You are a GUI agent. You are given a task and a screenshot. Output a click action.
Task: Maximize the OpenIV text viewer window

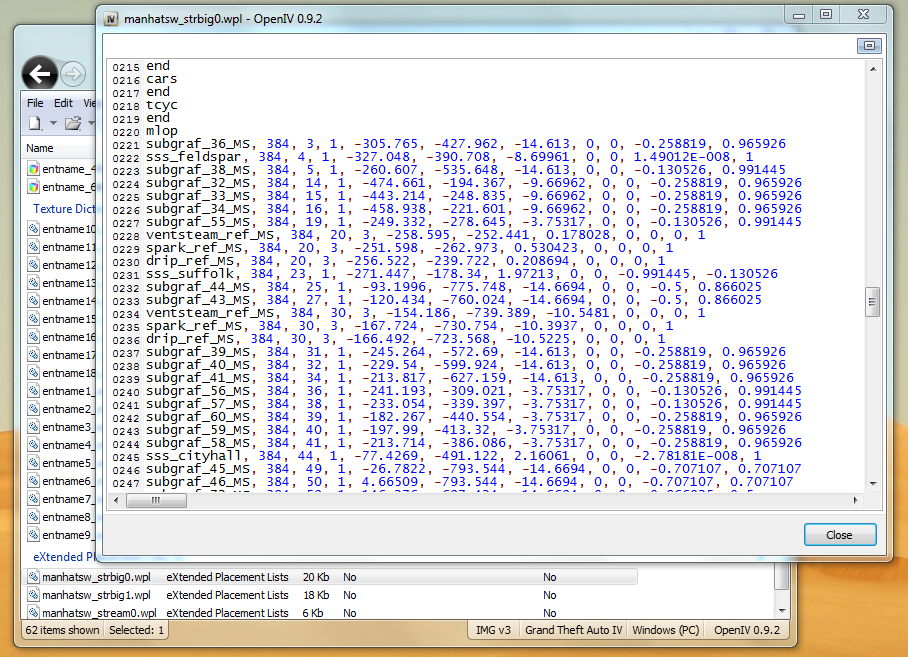[x=825, y=15]
